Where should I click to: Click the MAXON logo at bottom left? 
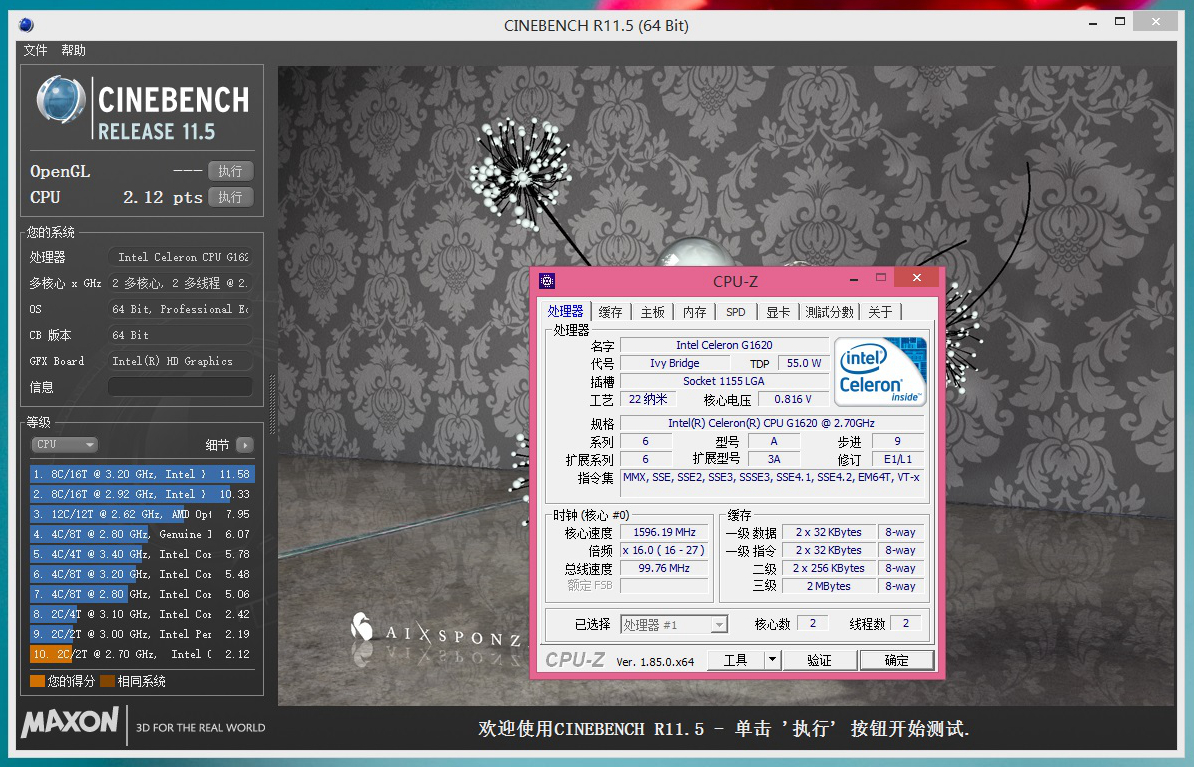(x=70, y=723)
